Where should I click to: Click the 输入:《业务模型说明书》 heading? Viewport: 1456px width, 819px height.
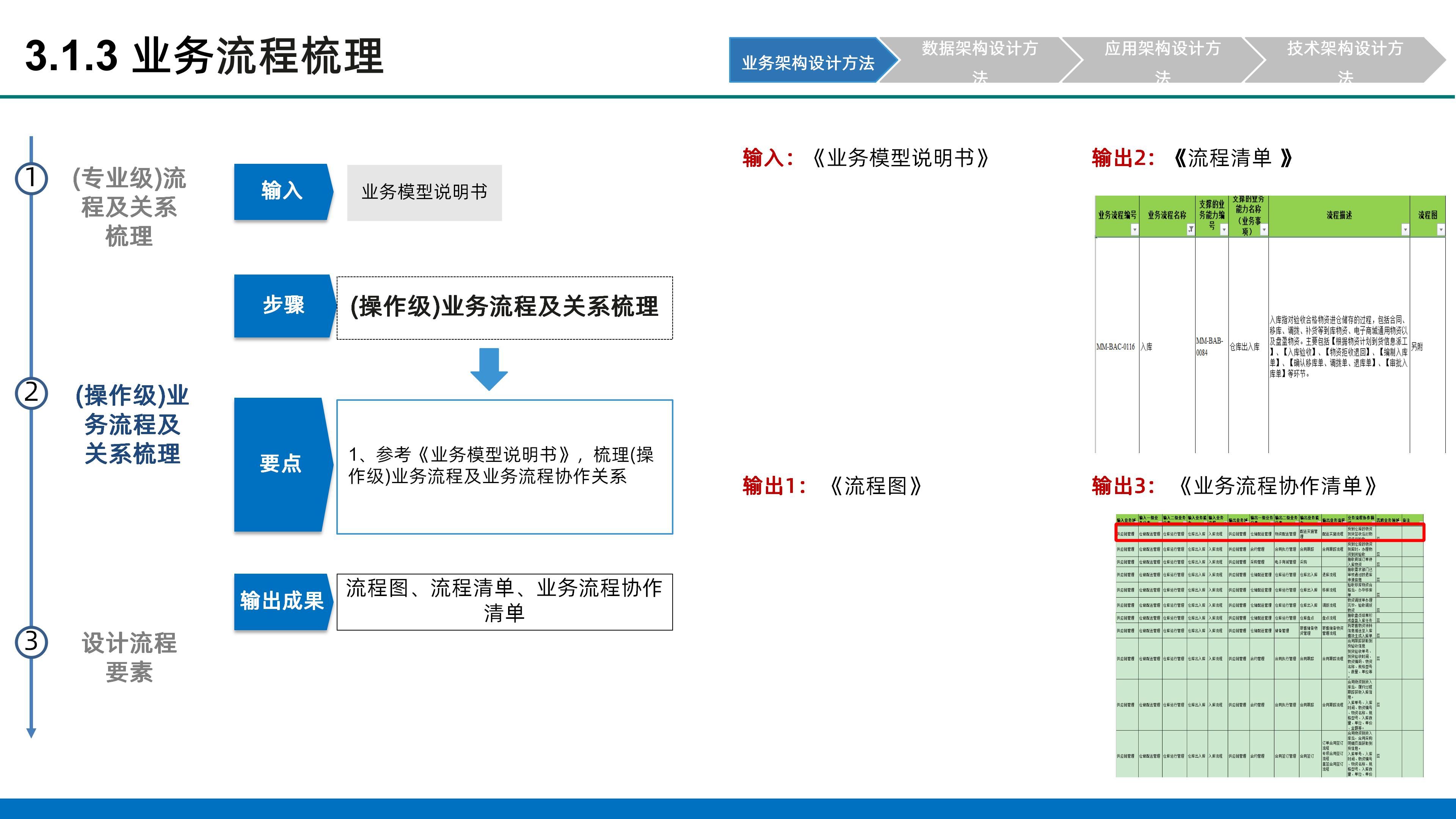point(866,158)
